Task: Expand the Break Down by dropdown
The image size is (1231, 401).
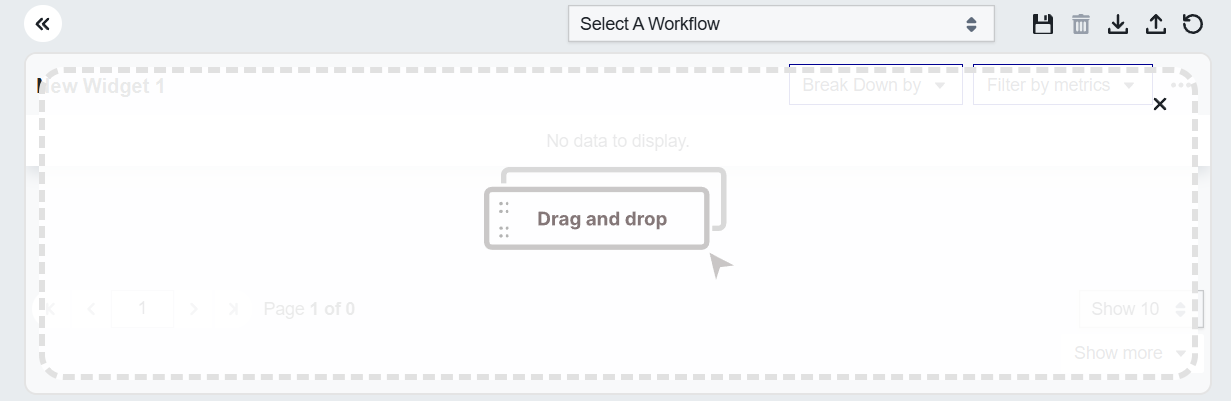Action: [875, 86]
